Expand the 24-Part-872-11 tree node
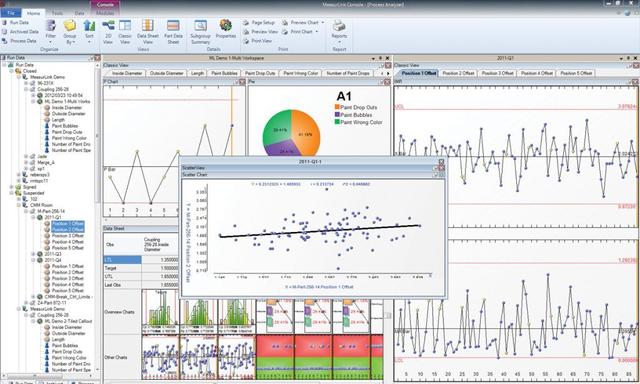The height and width of the screenshot is (384, 640). pos(26,303)
